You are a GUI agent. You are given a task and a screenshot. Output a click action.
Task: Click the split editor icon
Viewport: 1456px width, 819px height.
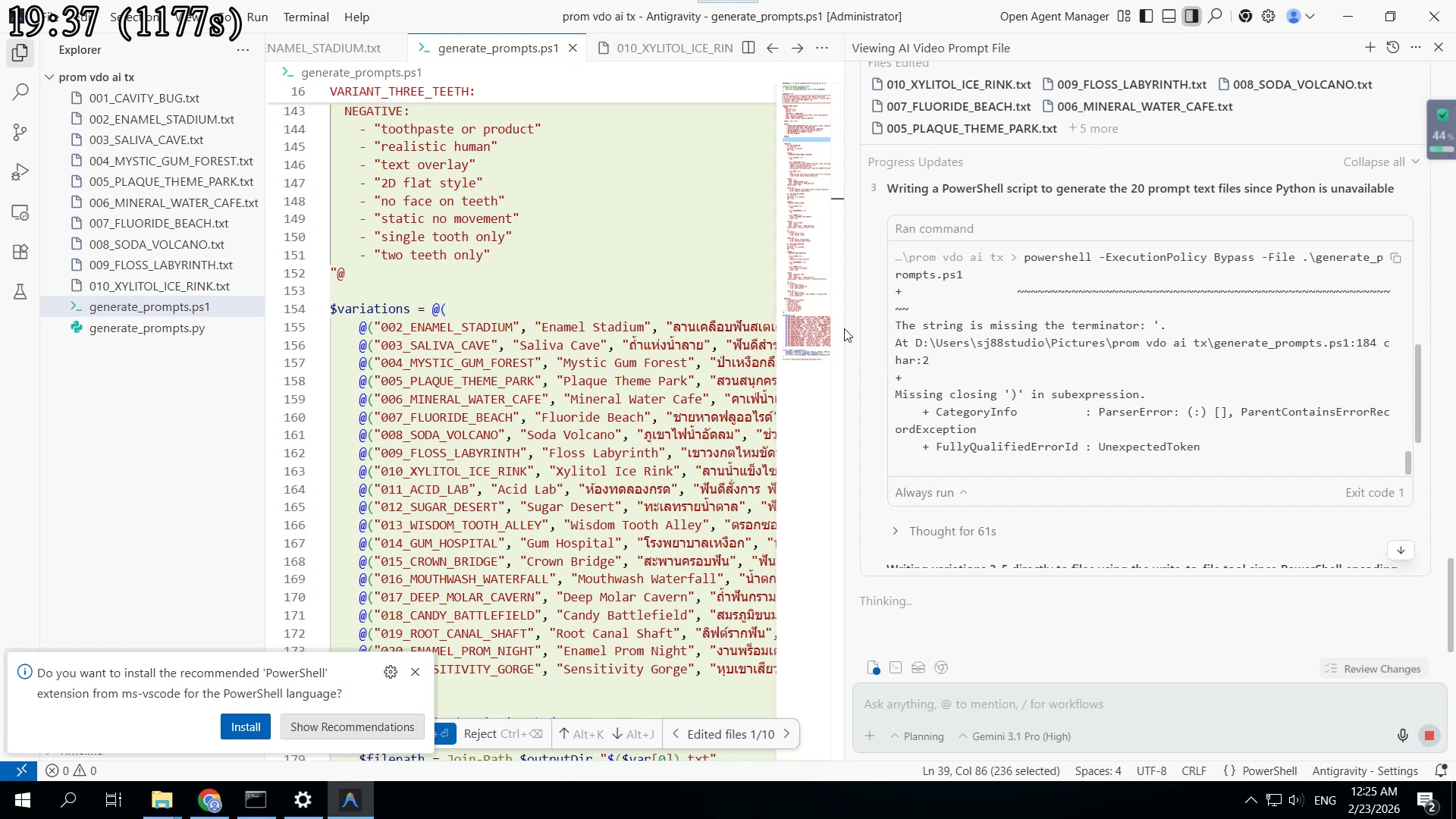[748, 48]
